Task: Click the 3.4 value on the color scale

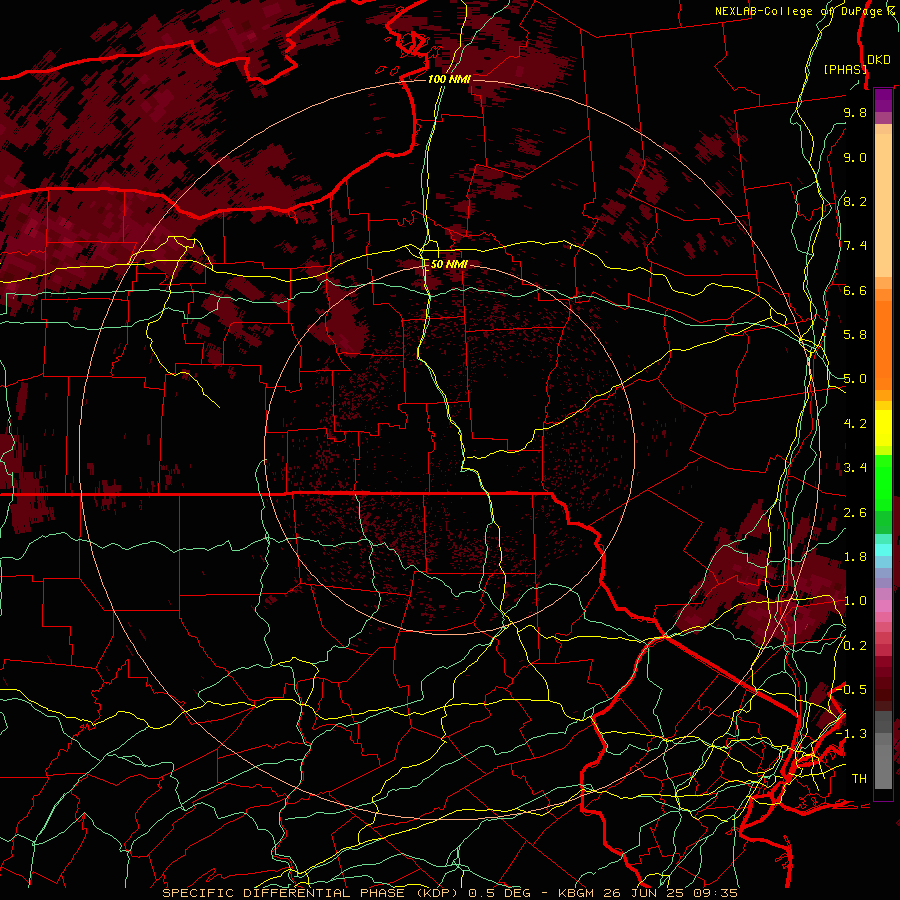Action: 855,468
